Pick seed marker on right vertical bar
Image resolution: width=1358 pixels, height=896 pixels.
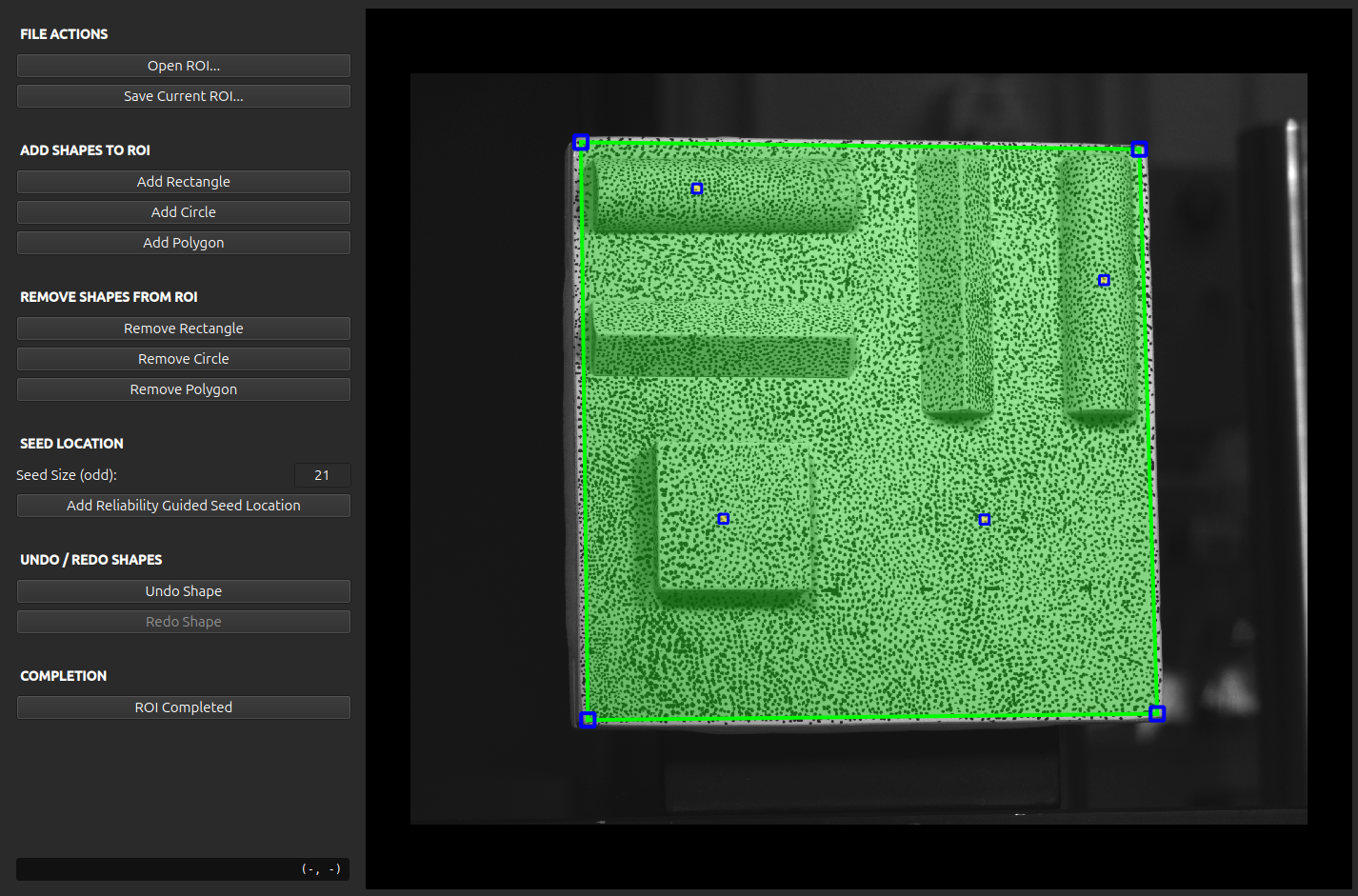(1104, 280)
